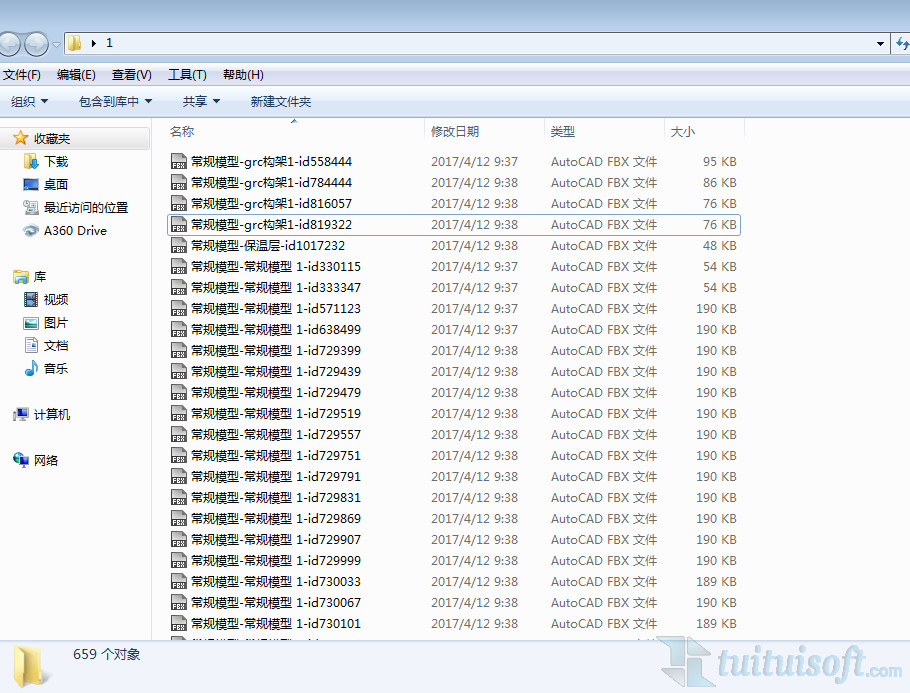The image size is (910, 693).
Task: Select file name 常规模型-常规模型 1-id730033
Action: (x=276, y=582)
